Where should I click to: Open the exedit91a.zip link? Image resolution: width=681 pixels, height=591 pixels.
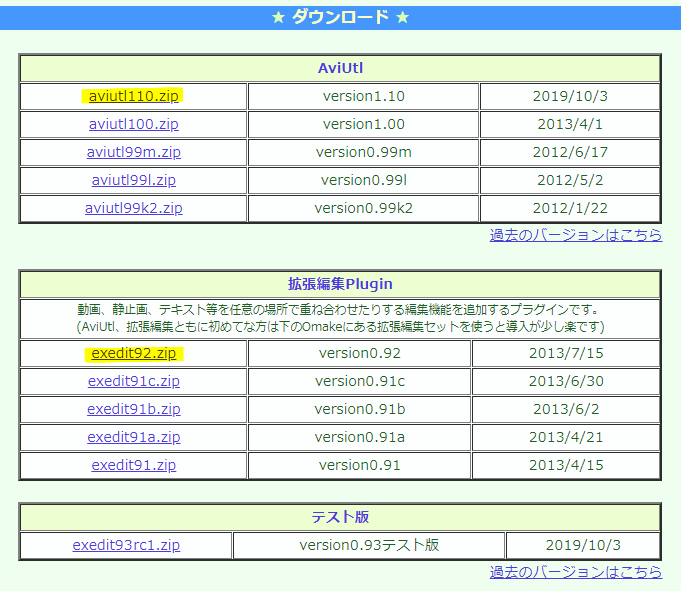tap(133, 437)
